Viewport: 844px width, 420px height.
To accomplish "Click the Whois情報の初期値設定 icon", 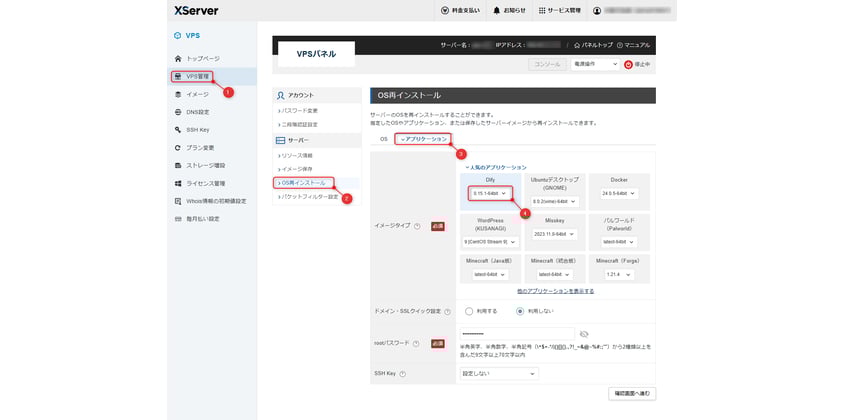I will (x=178, y=201).
